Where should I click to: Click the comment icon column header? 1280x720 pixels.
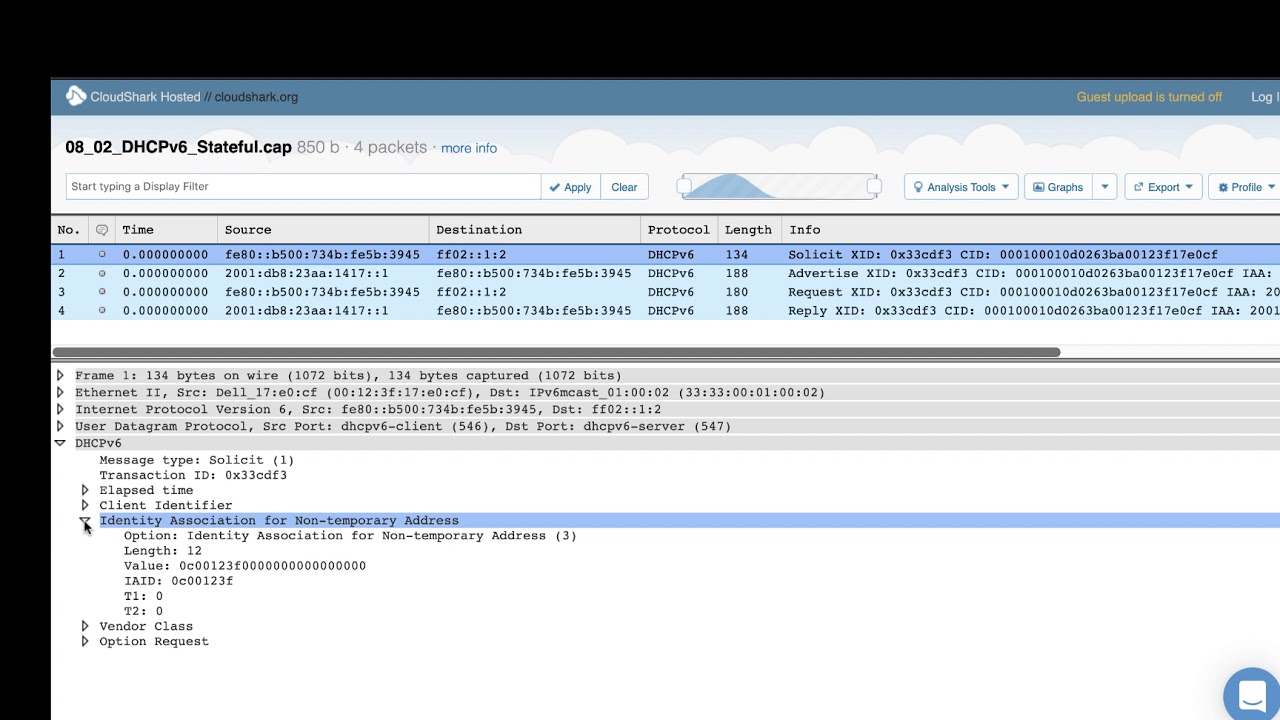point(101,230)
